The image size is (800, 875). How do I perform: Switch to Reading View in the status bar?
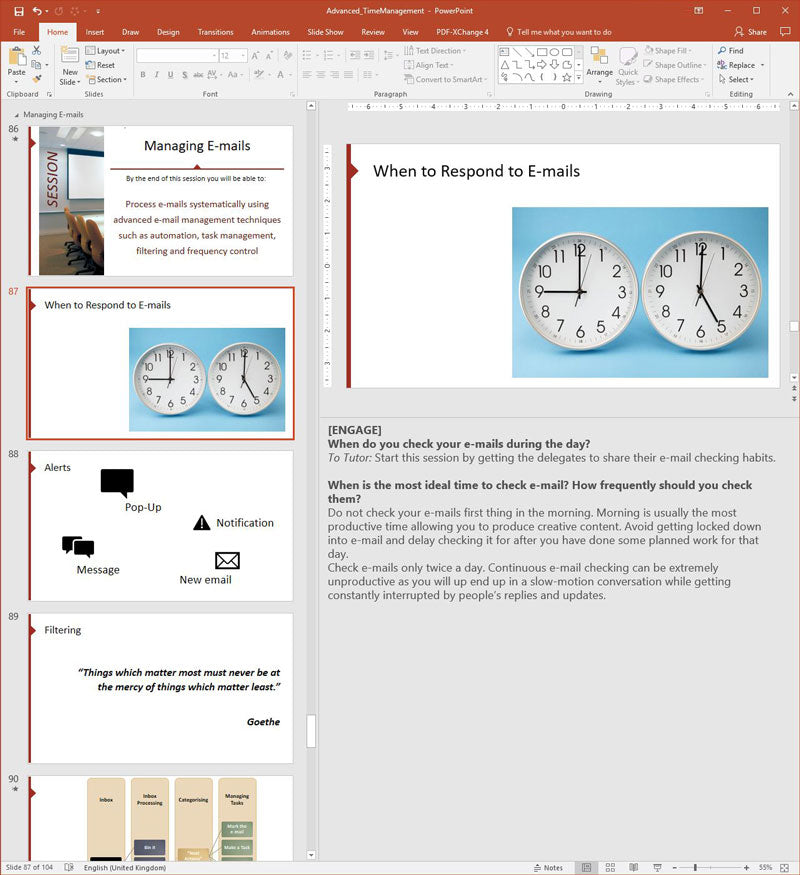click(x=634, y=867)
